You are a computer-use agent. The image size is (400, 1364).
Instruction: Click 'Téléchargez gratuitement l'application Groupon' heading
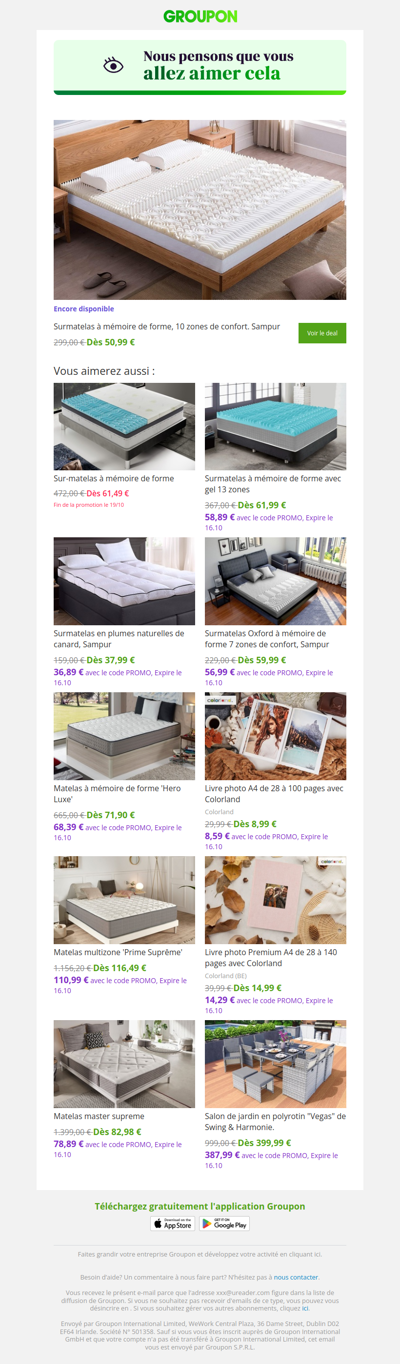200,1206
